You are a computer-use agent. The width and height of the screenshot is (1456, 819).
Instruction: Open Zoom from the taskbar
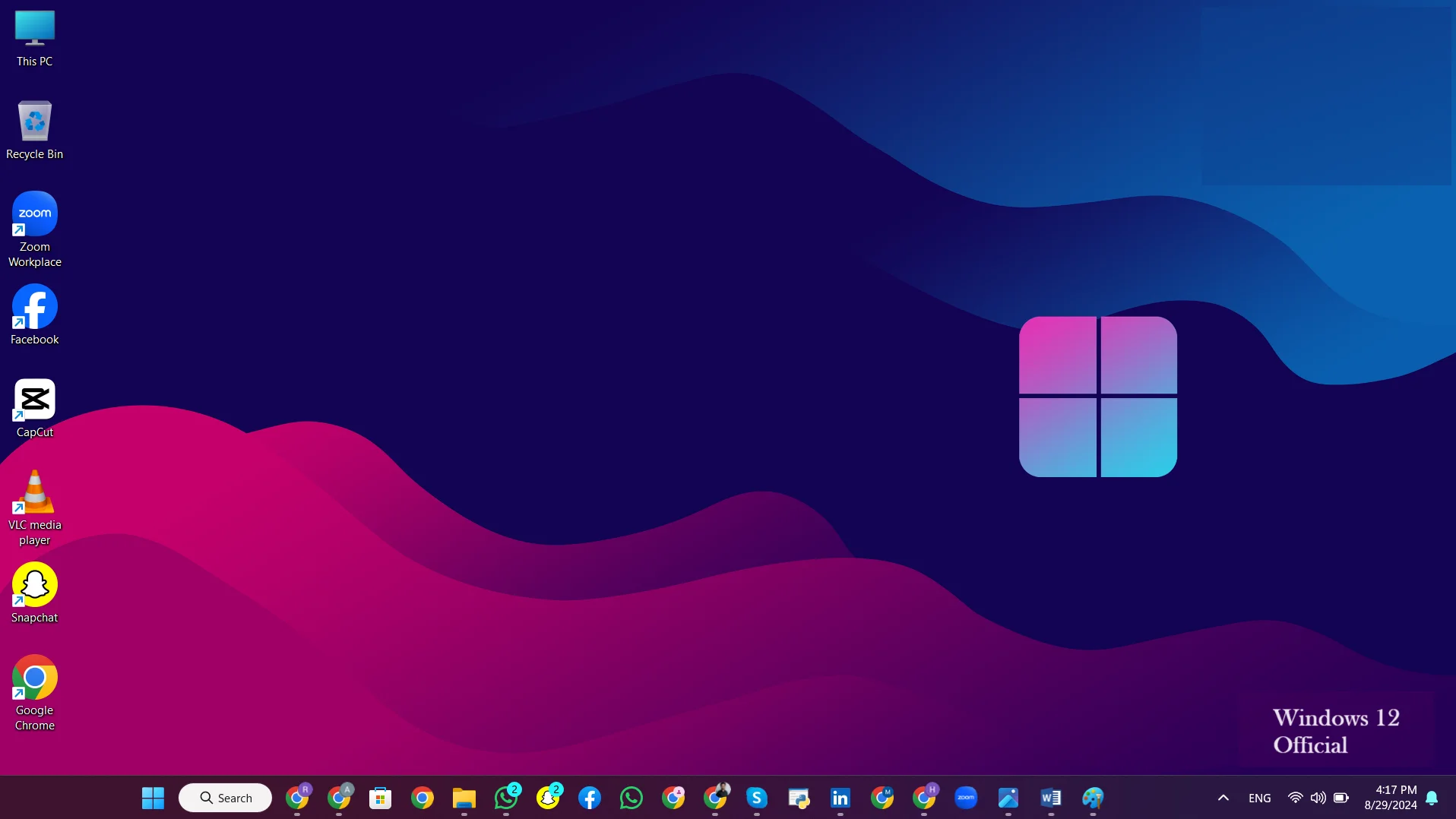pos(966,798)
